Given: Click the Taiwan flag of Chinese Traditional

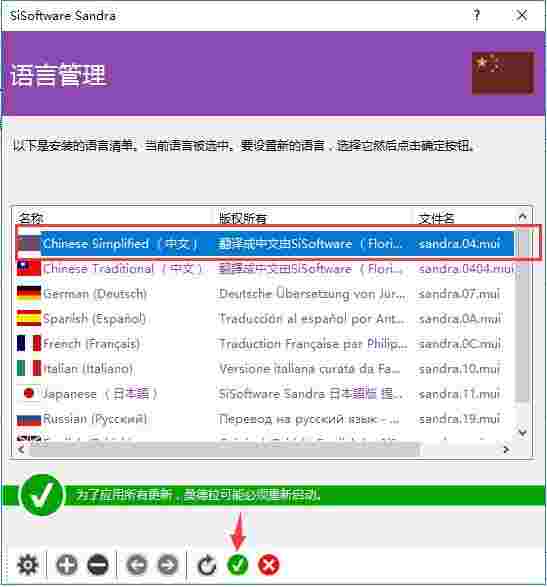Looking at the screenshot, I should point(29,268).
